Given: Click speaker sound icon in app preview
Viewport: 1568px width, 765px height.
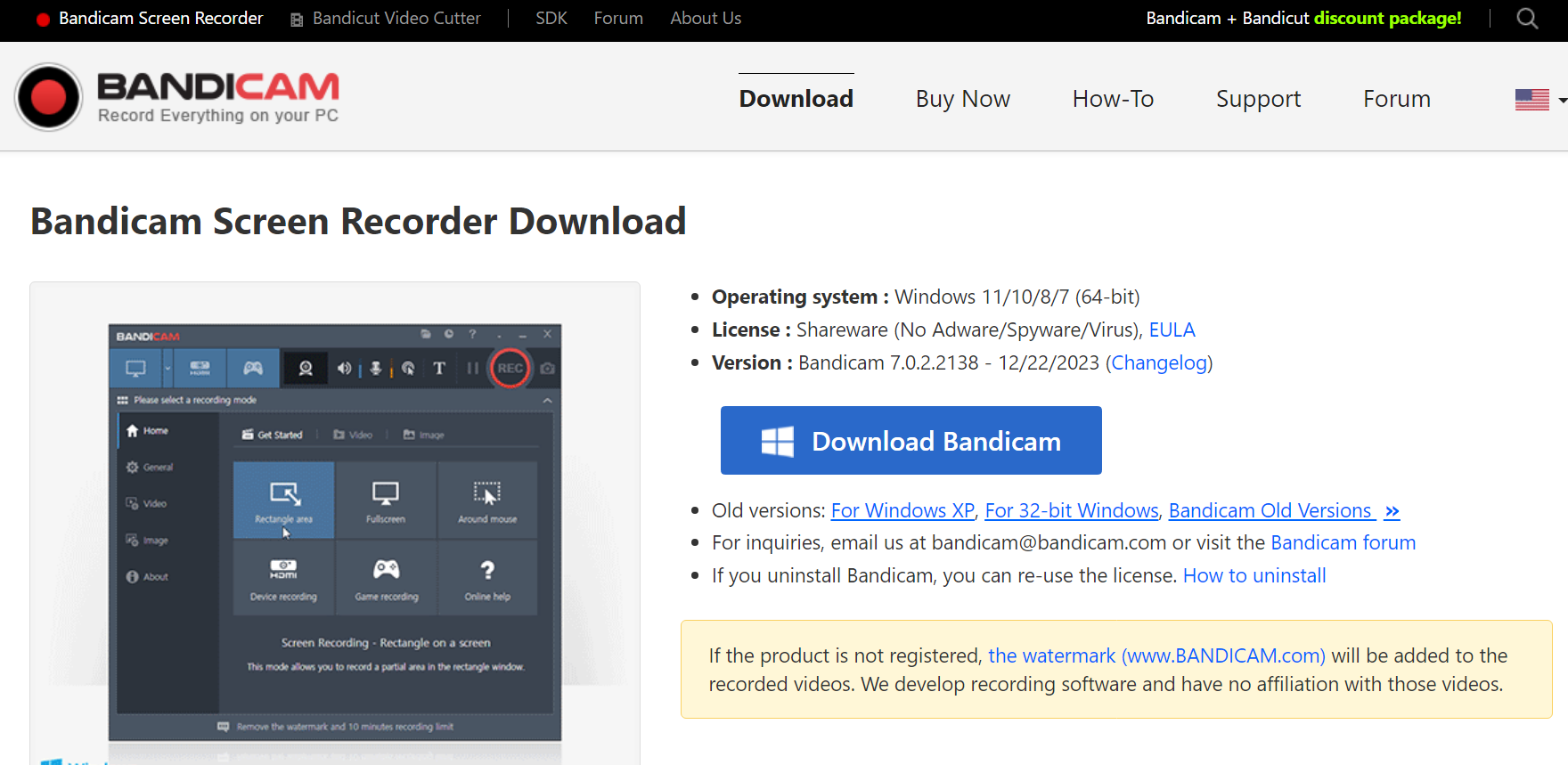Looking at the screenshot, I should [344, 368].
